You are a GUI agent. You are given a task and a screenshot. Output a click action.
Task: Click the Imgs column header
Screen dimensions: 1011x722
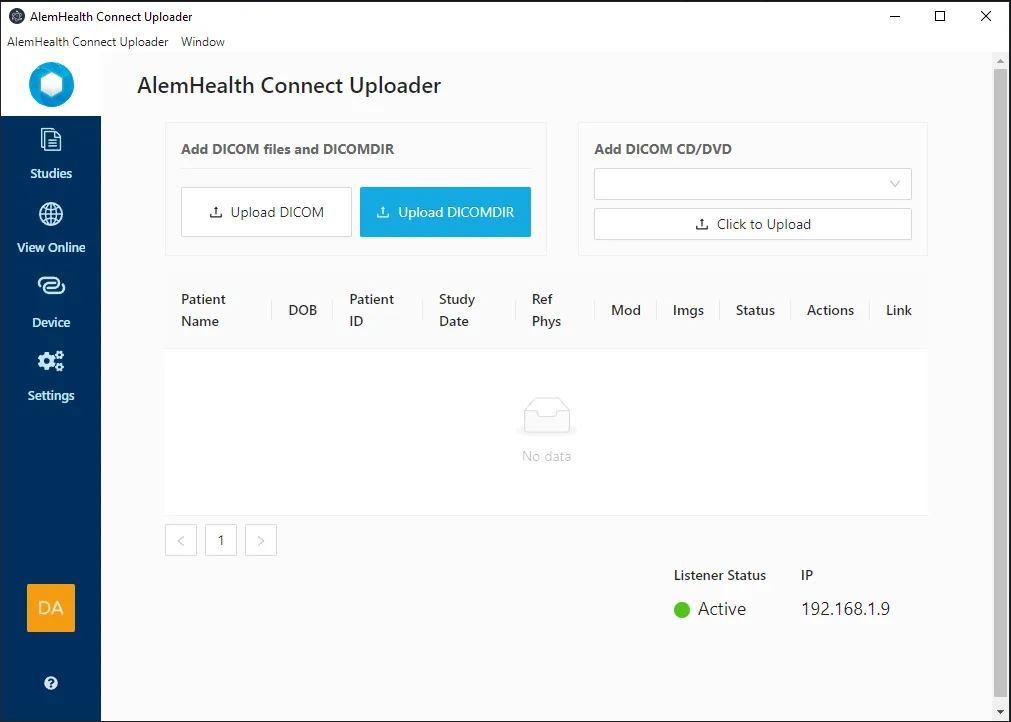688,310
